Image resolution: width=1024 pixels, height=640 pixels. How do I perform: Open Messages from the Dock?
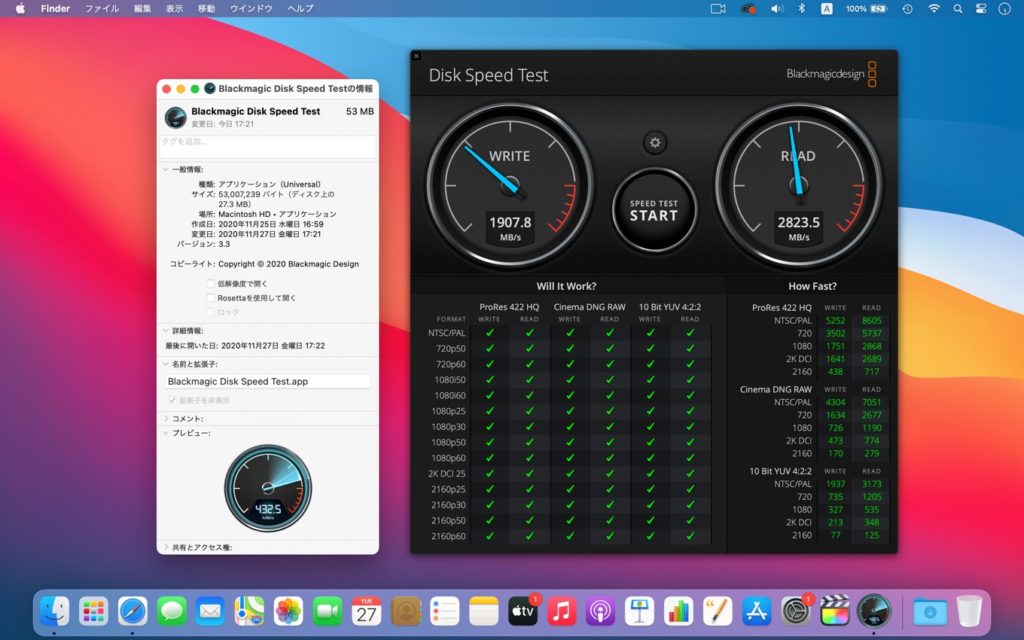[172, 611]
